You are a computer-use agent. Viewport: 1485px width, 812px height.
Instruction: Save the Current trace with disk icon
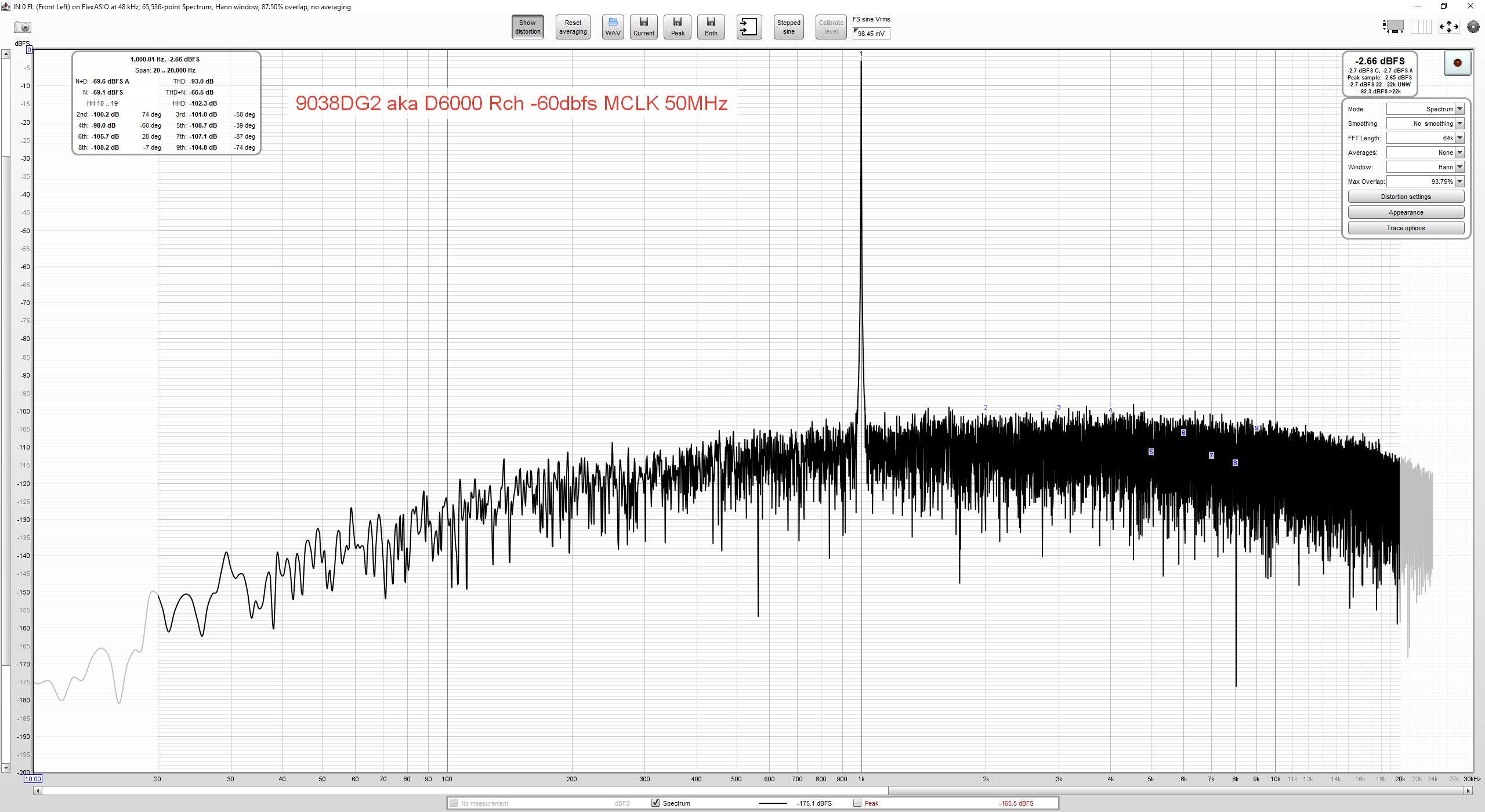[x=643, y=27]
